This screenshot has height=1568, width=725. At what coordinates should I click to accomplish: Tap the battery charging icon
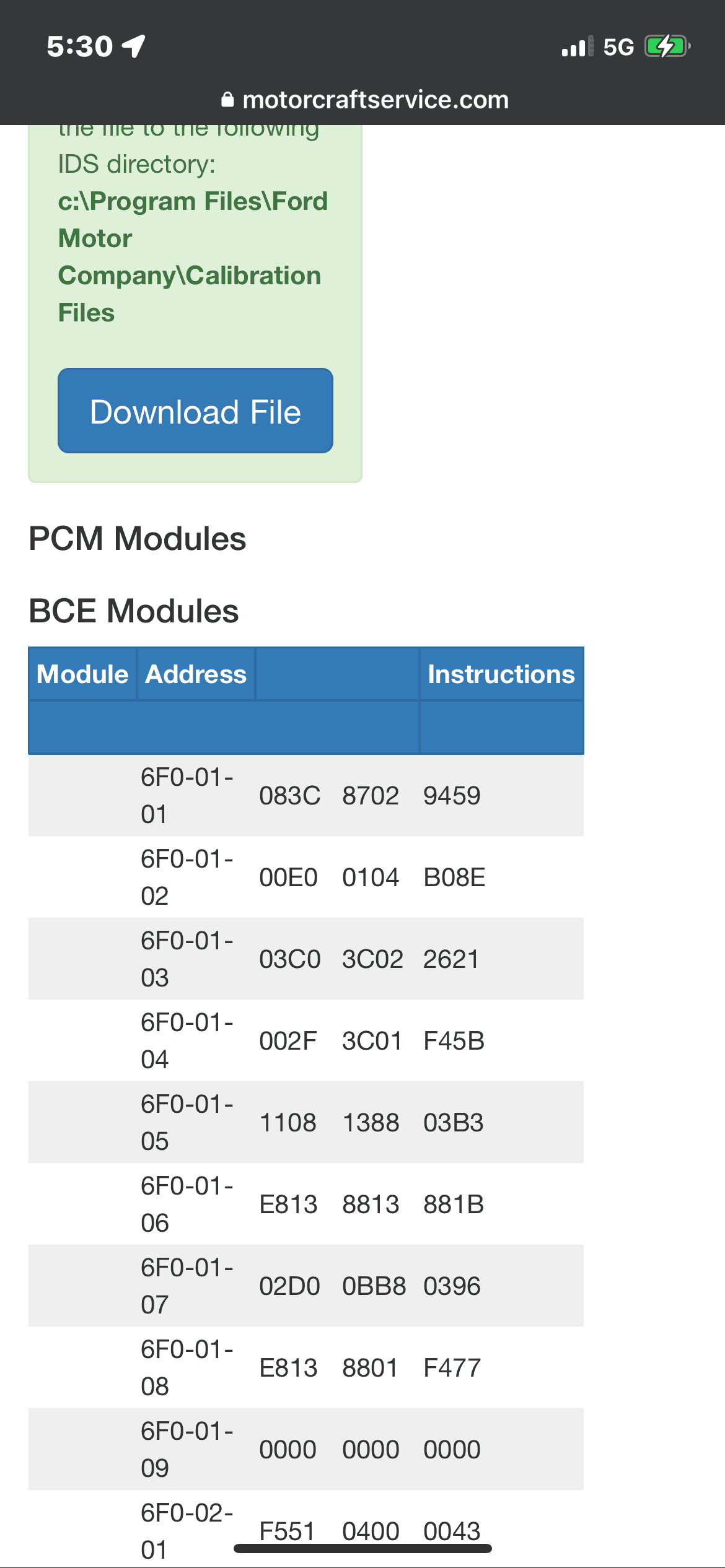(667, 46)
